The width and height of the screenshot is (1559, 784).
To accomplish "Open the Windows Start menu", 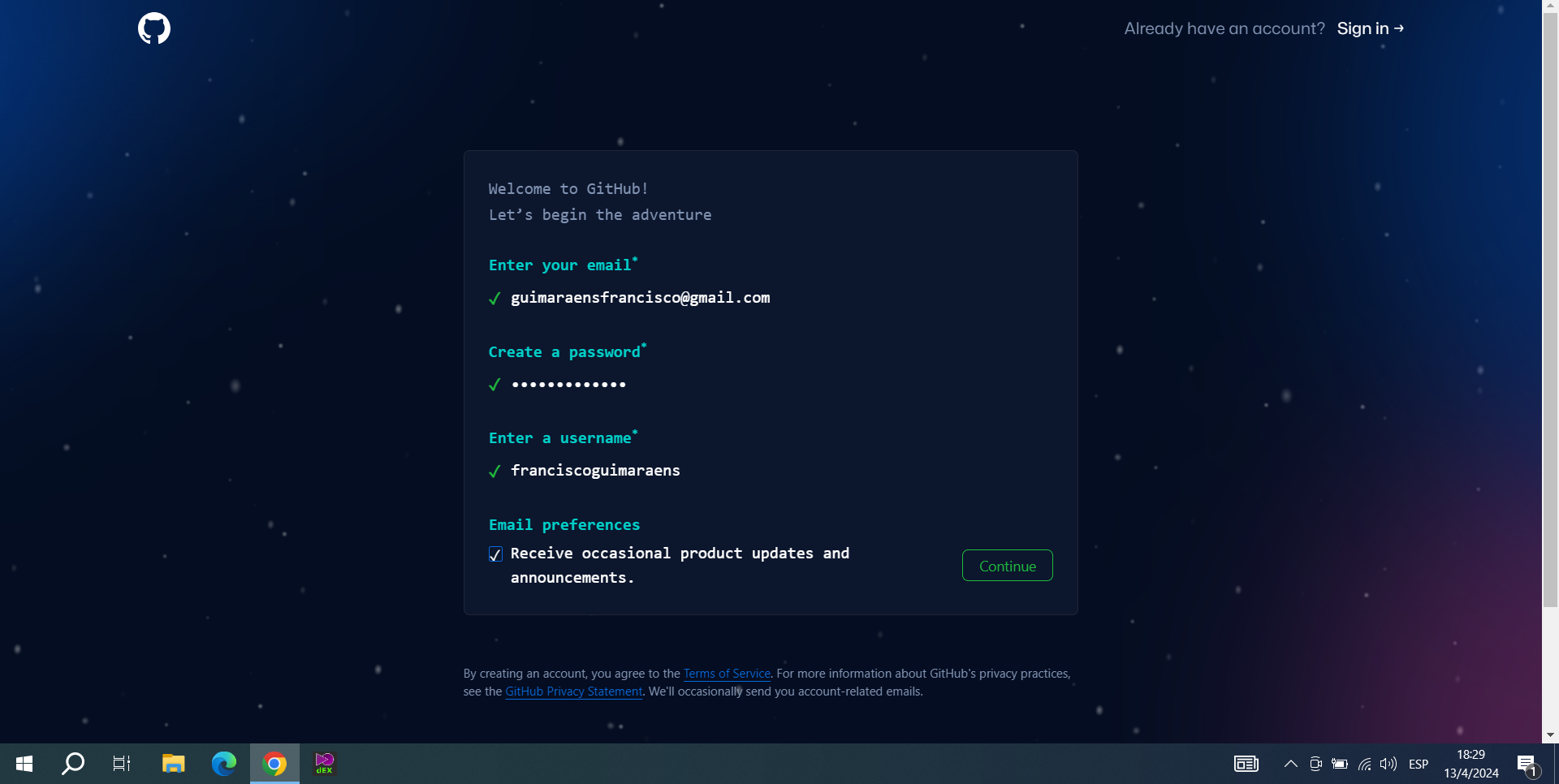I will (x=24, y=764).
